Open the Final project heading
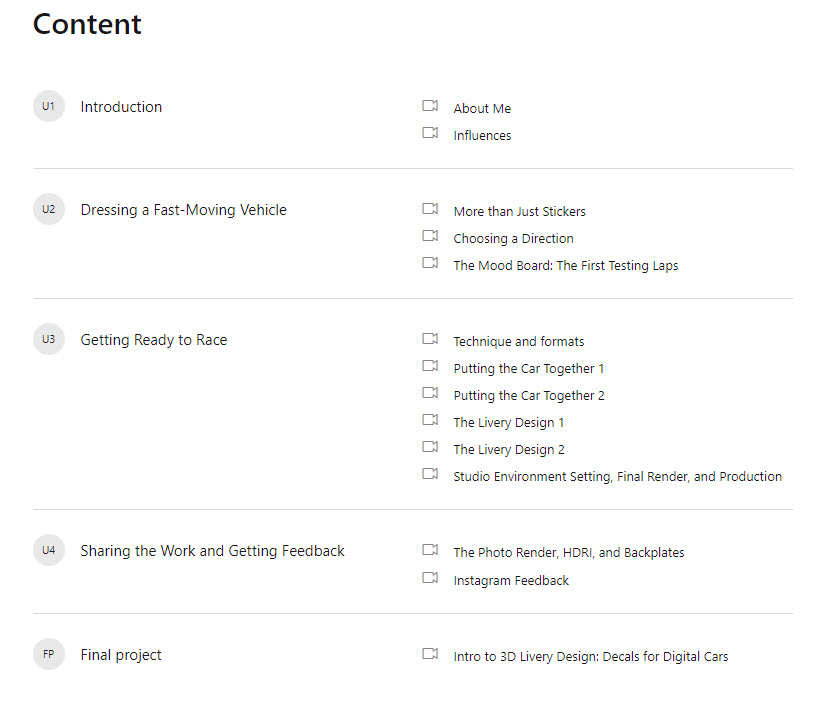Viewport: 820px width, 716px height. click(121, 655)
